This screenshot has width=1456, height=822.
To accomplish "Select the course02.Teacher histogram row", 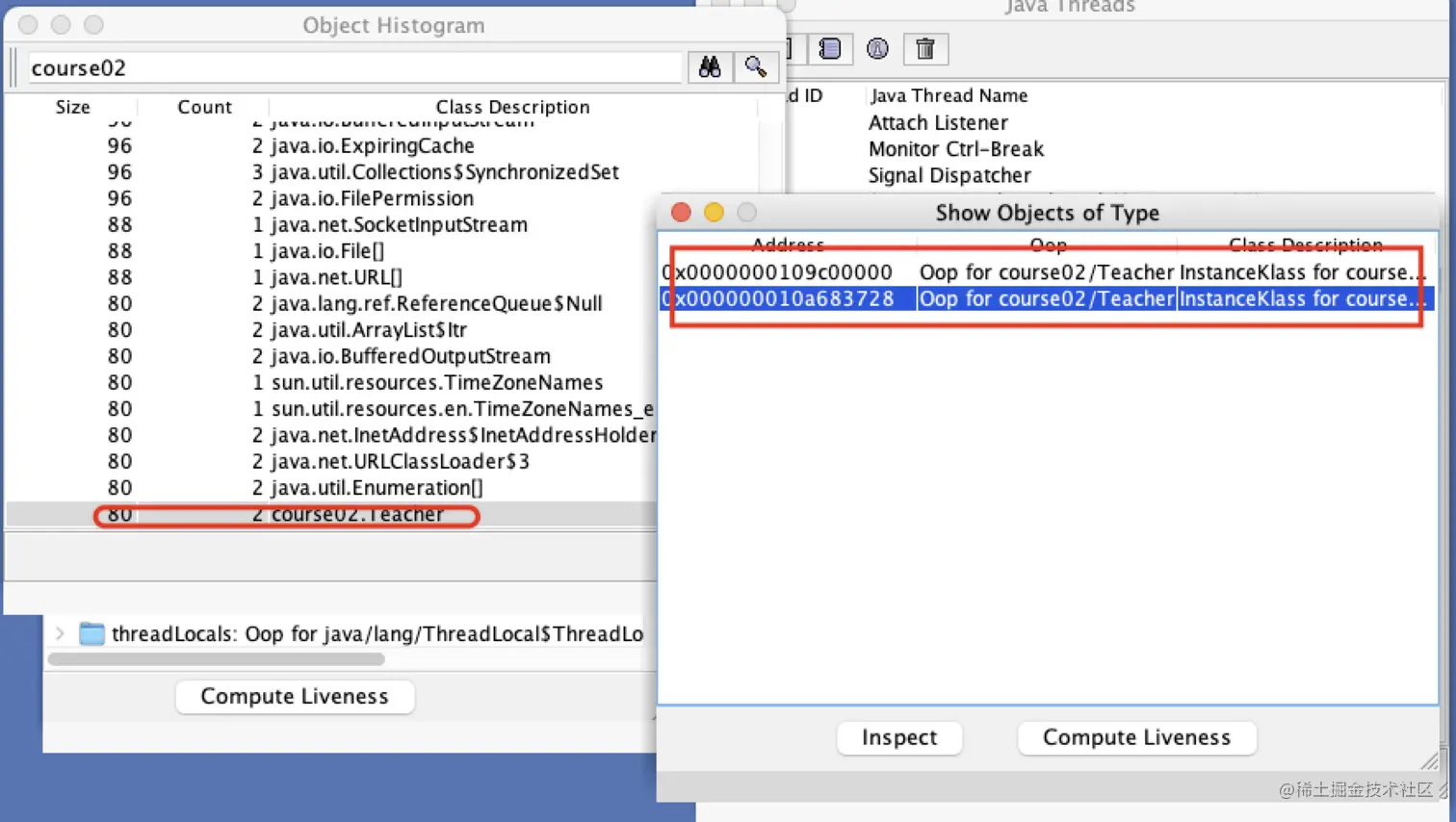I will 332,514.
